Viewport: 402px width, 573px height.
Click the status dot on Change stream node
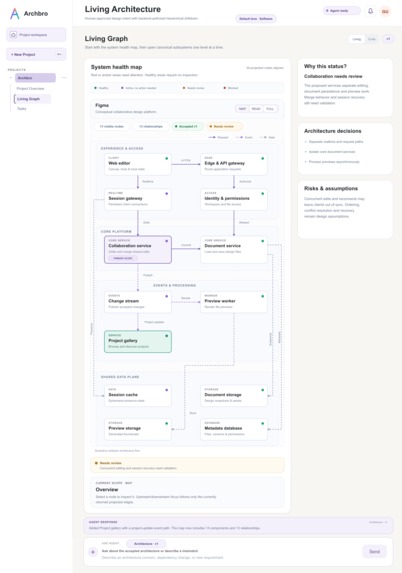pyautogui.click(x=167, y=296)
